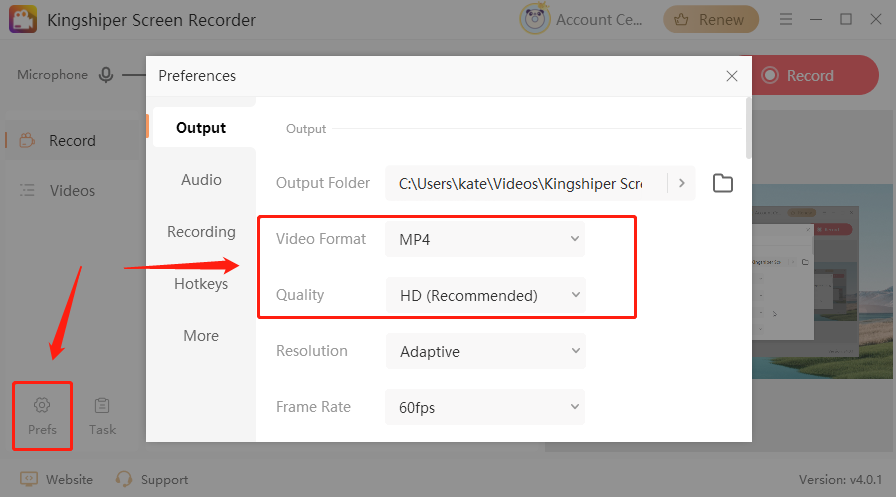Expand the Quality HD dropdown
Image resolution: width=896 pixels, height=497 pixels.
(486, 295)
